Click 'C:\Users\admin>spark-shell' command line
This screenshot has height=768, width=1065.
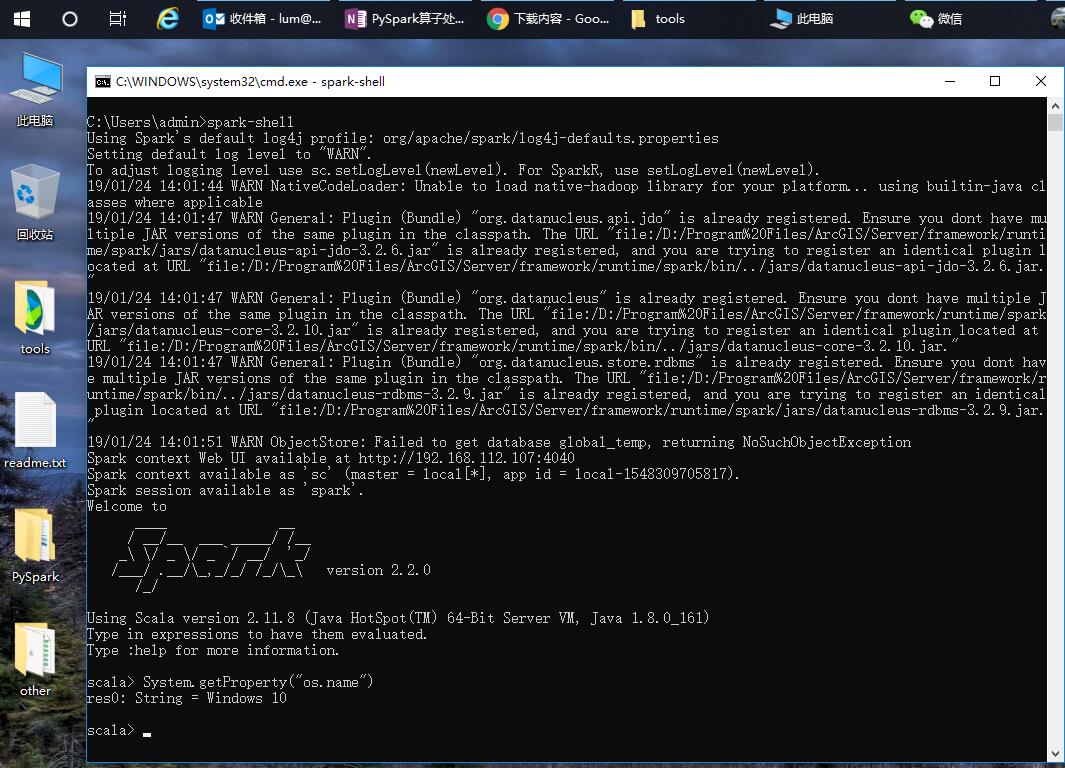click(x=190, y=122)
